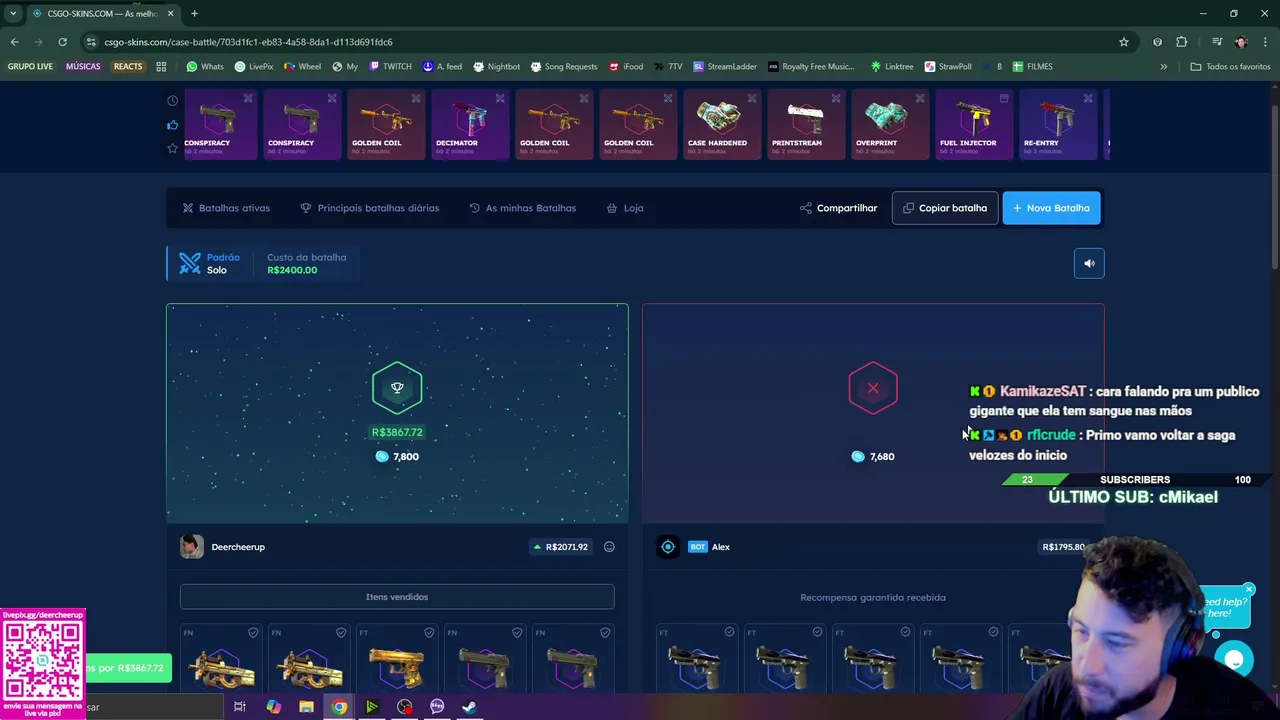Screen dimensions: 1280x720
Task: Click the sound mute toggle button
Action: pos(1089,263)
